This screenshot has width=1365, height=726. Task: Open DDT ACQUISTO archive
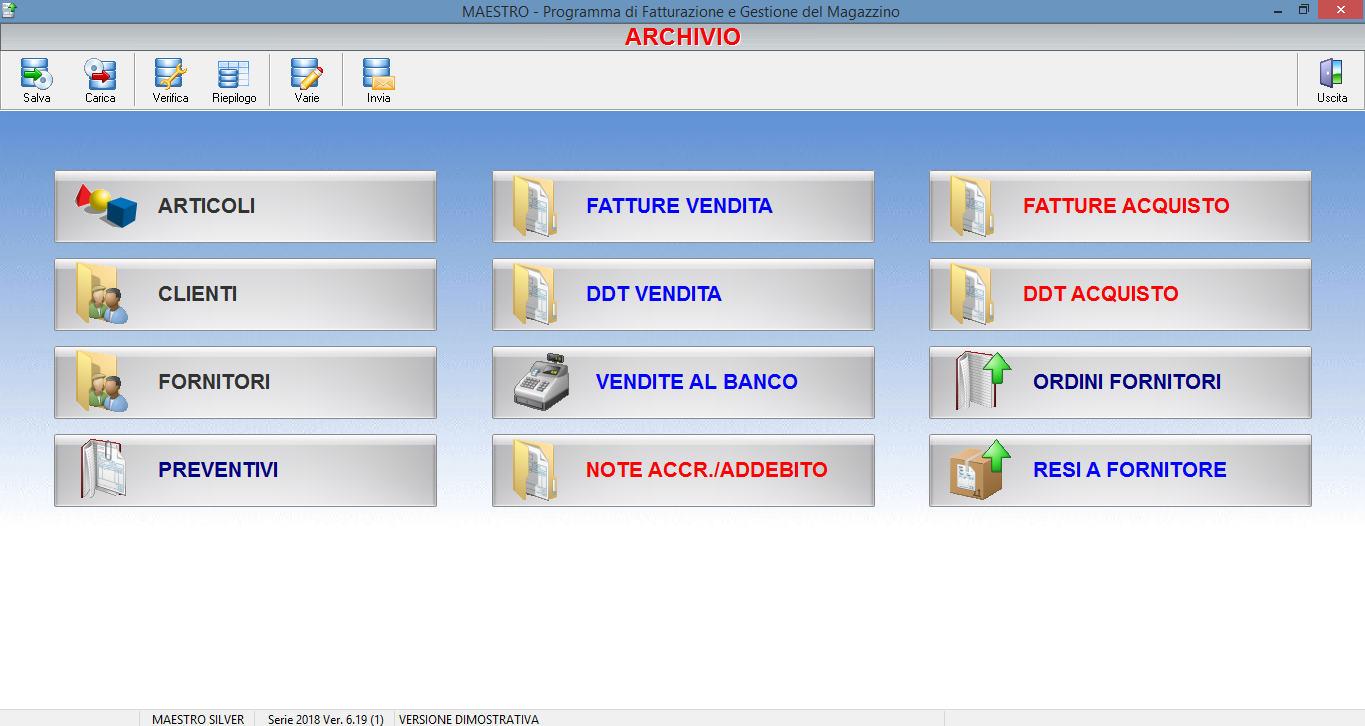(x=1120, y=294)
